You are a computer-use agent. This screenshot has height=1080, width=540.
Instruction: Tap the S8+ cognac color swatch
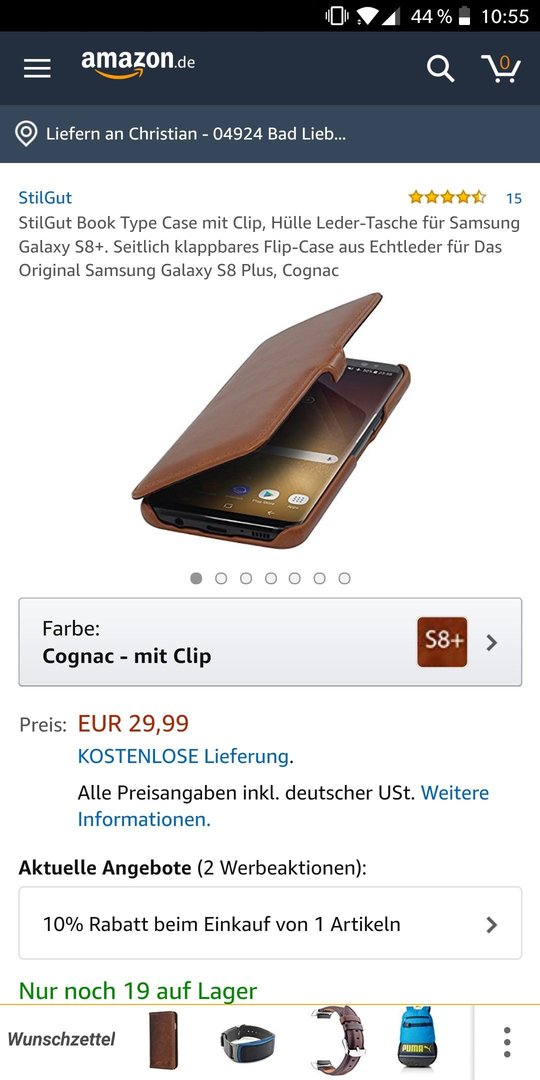click(442, 642)
